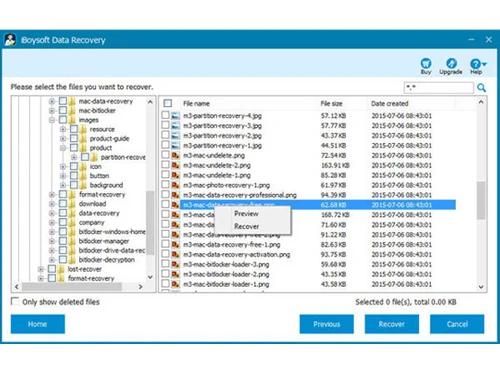Click the Previous button
500x375 pixels.
click(327, 324)
